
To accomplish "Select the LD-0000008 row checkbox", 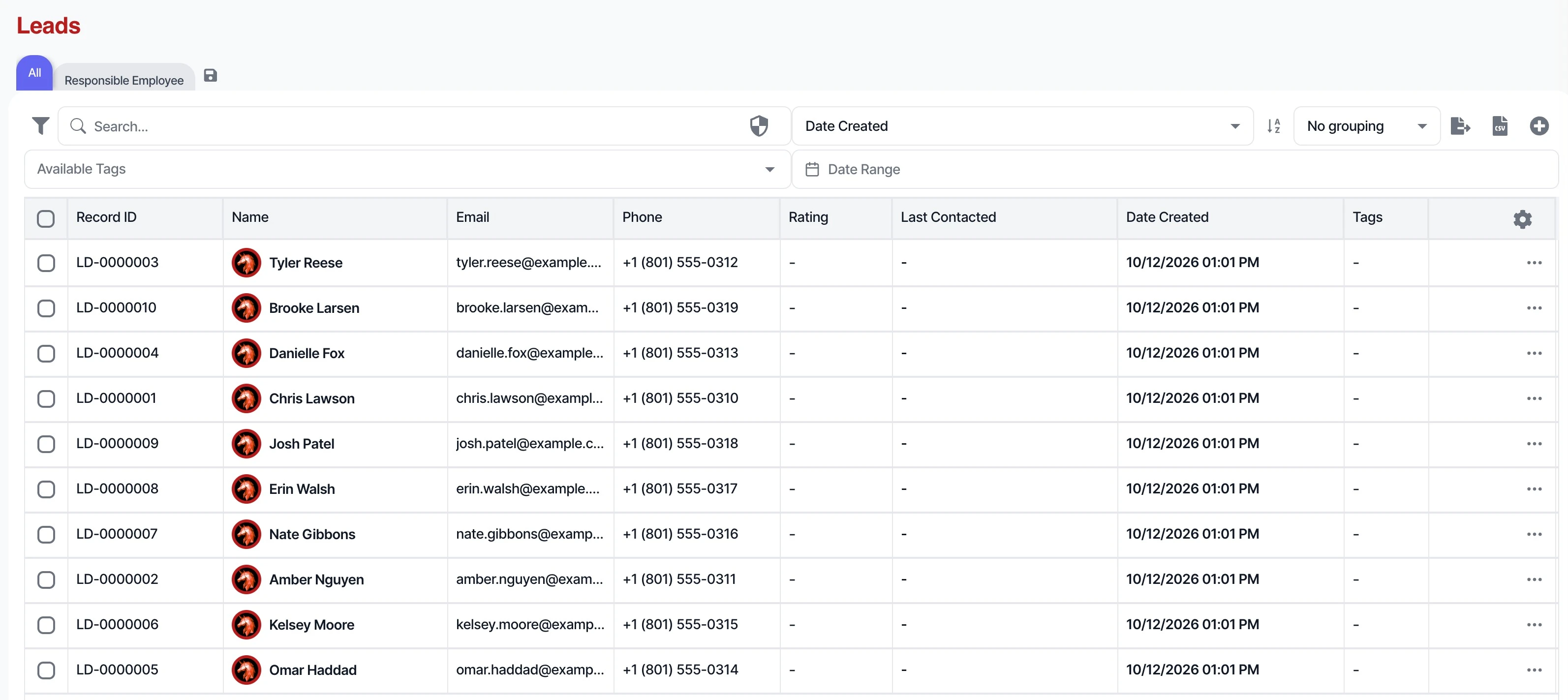I will [x=46, y=489].
